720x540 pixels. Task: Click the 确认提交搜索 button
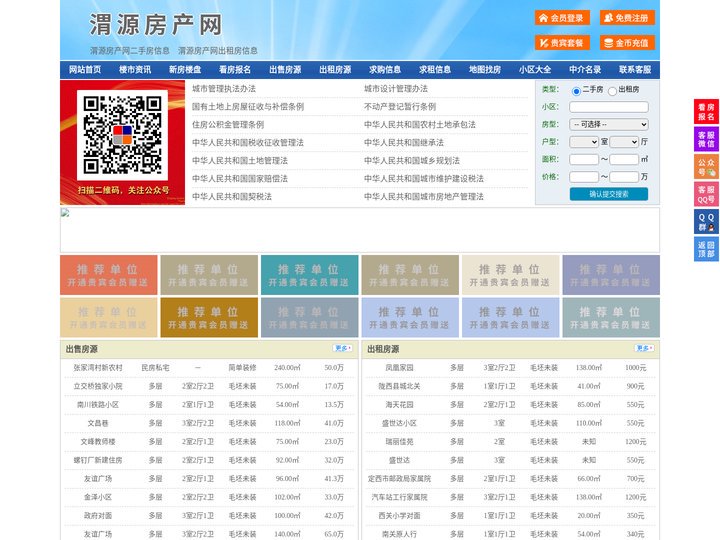pyautogui.click(x=609, y=194)
